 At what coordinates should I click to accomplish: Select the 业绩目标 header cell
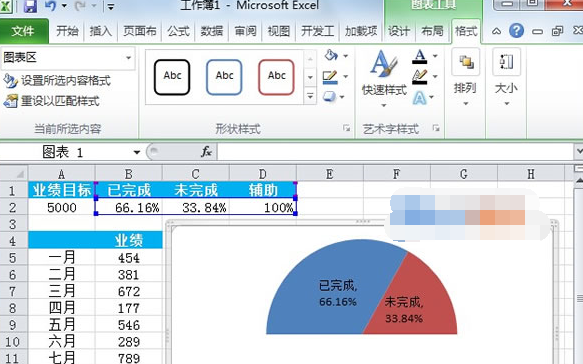click(62, 190)
